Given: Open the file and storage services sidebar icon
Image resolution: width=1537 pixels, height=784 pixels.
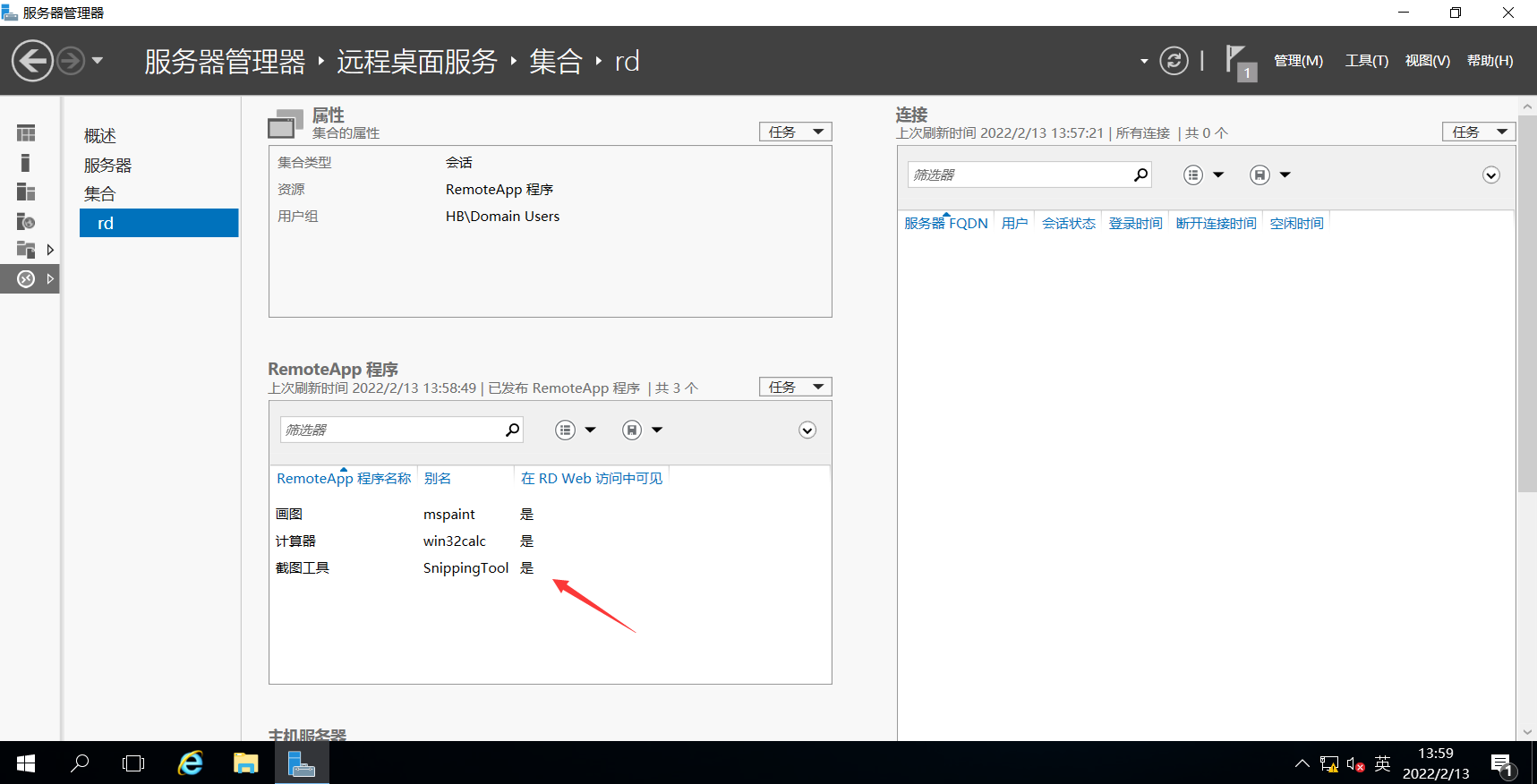Looking at the screenshot, I should pyautogui.click(x=26, y=250).
